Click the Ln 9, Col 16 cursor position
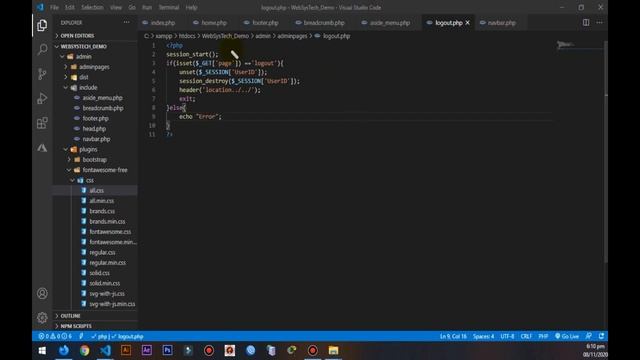640x360 pixels. pyautogui.click(x=453, y=336)
